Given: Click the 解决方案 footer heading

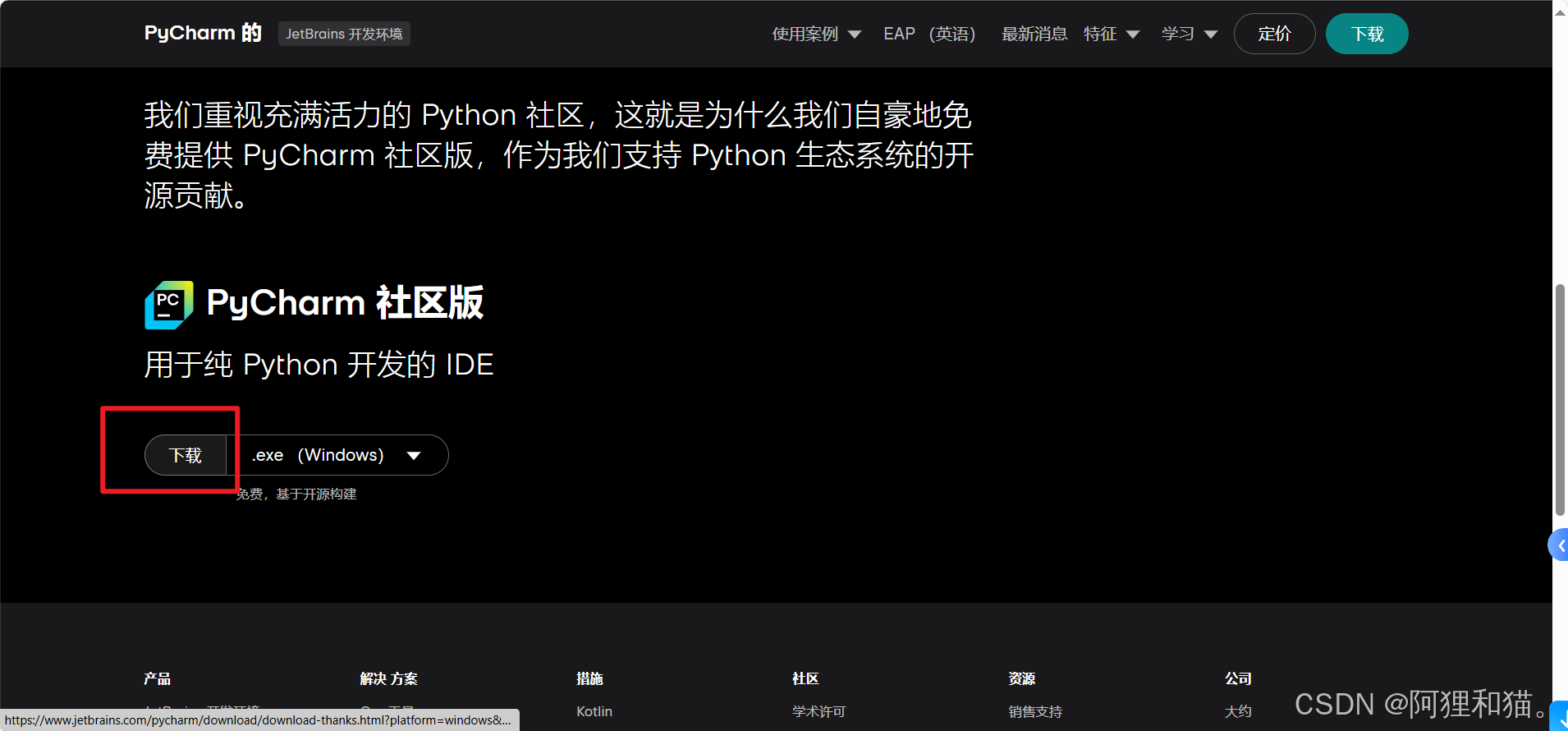Looking at the screenshot, I should pyautogui.click(x=389, y=678).
